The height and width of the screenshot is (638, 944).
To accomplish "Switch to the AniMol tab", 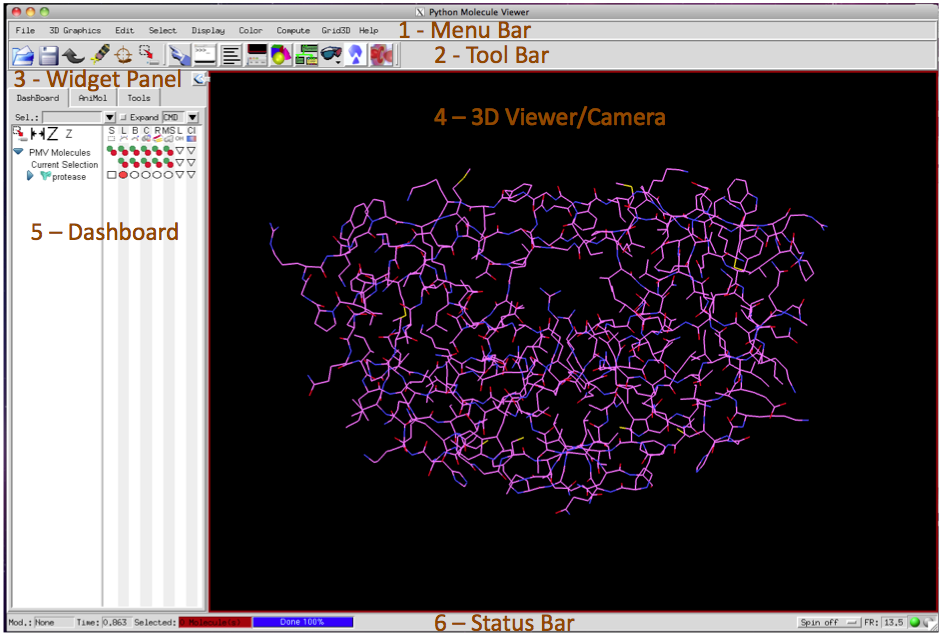I will (x=93, y=98).
